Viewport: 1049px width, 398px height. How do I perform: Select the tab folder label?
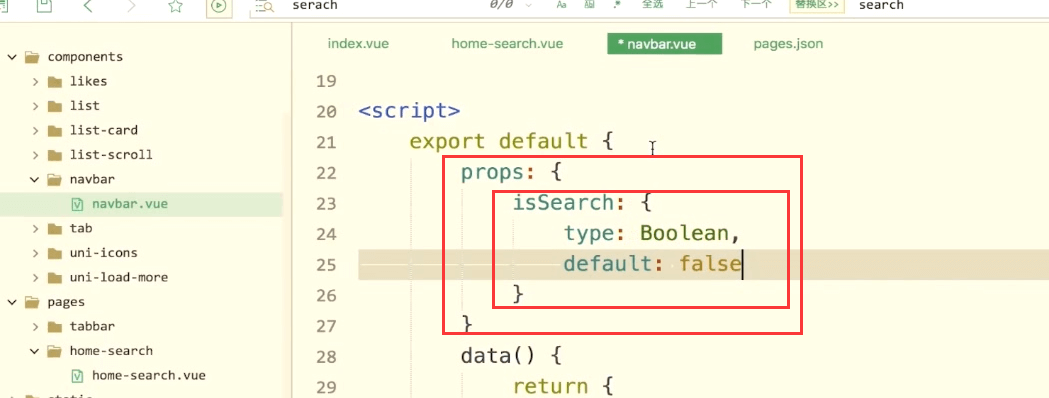(x=81, y=229)
